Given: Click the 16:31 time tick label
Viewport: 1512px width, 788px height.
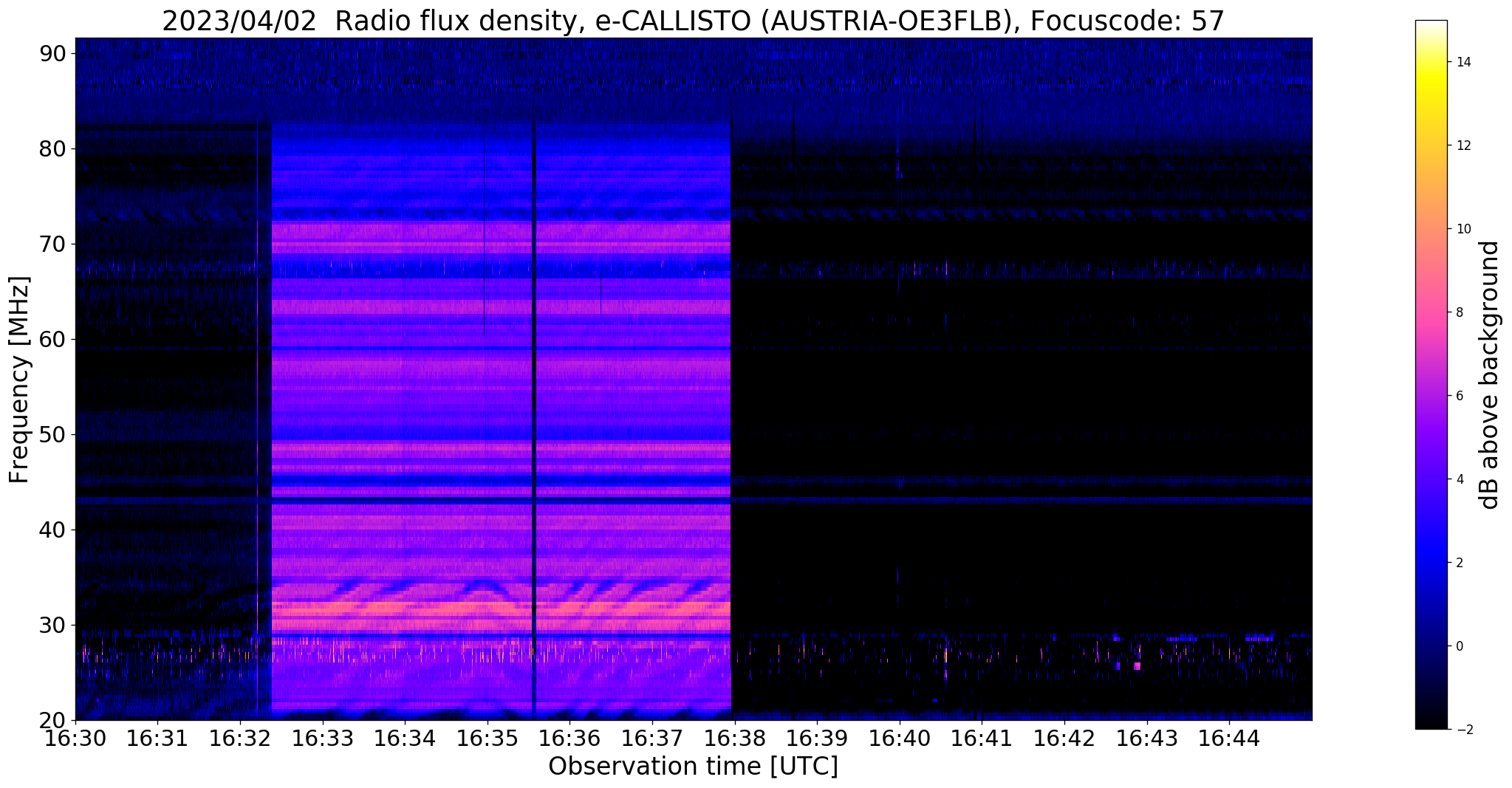Looking at the screenshot, I should point(157,737).
